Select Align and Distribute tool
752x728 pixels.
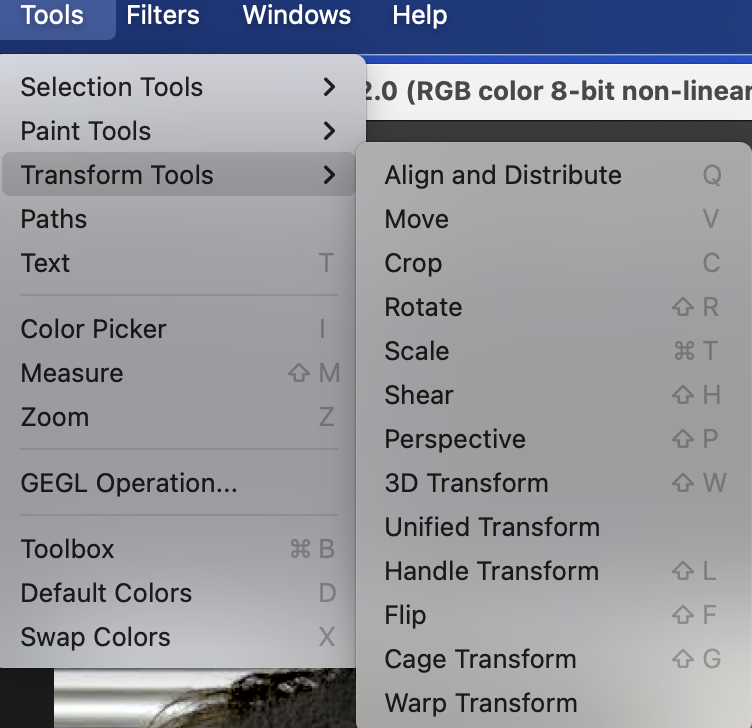point(503,175)
